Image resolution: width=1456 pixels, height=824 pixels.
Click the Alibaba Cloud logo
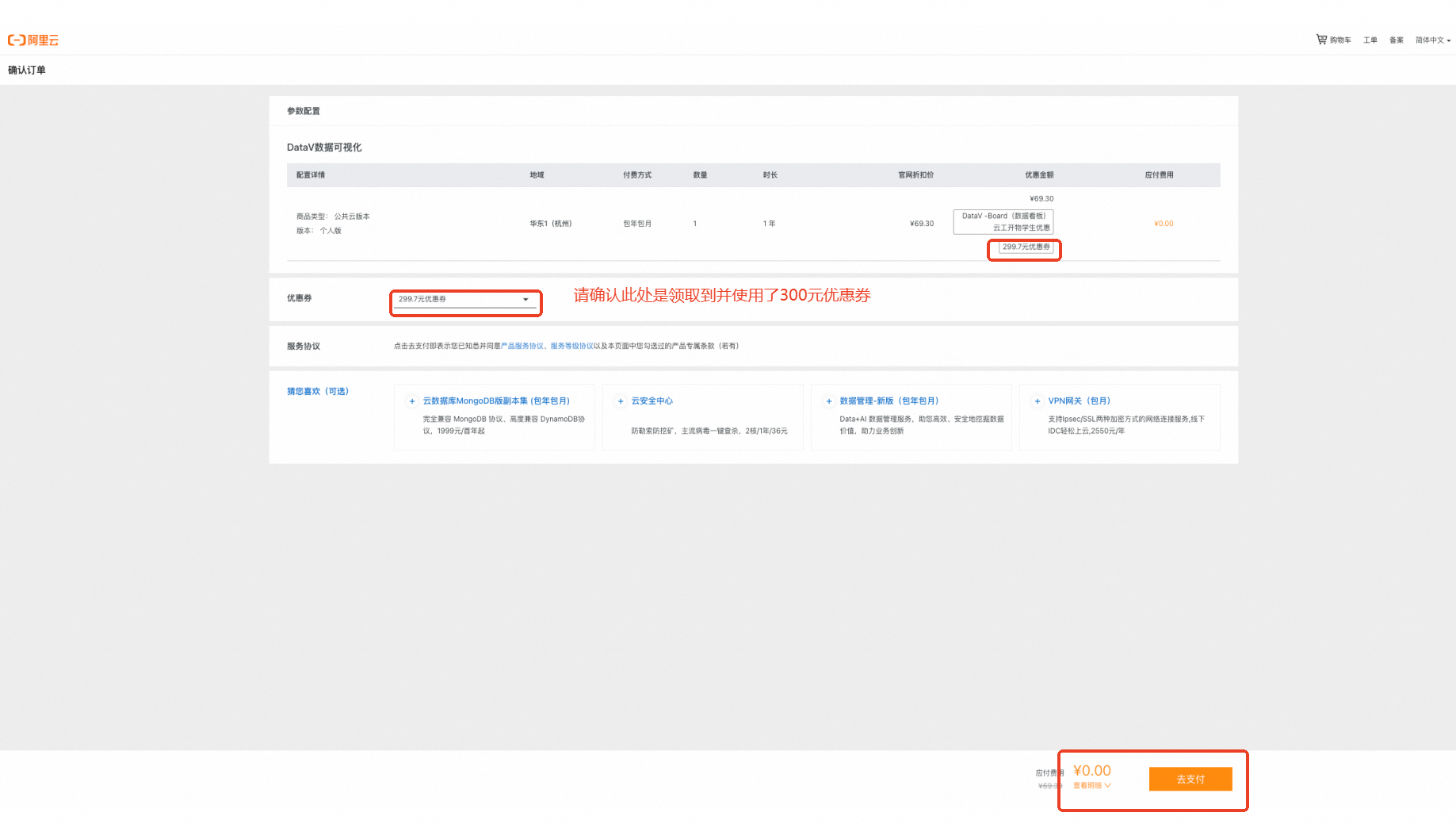pyautogui.click(x=33, y=40)
